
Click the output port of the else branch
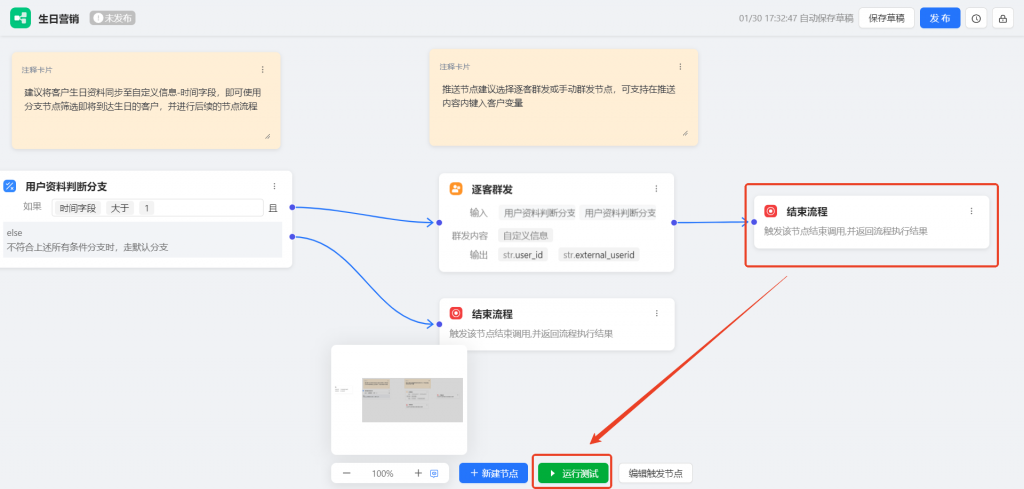coord(292,236)
